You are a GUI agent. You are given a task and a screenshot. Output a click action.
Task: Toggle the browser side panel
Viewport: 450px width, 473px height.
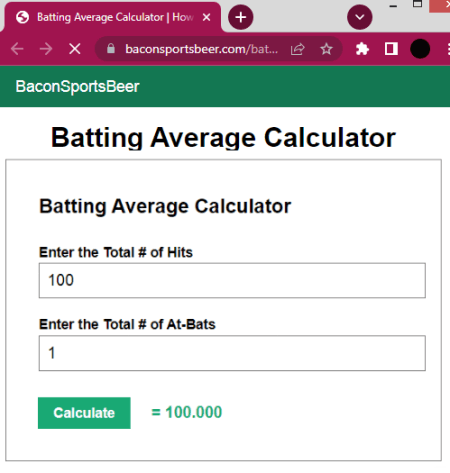pyautogui.click(x=391, y=49)
